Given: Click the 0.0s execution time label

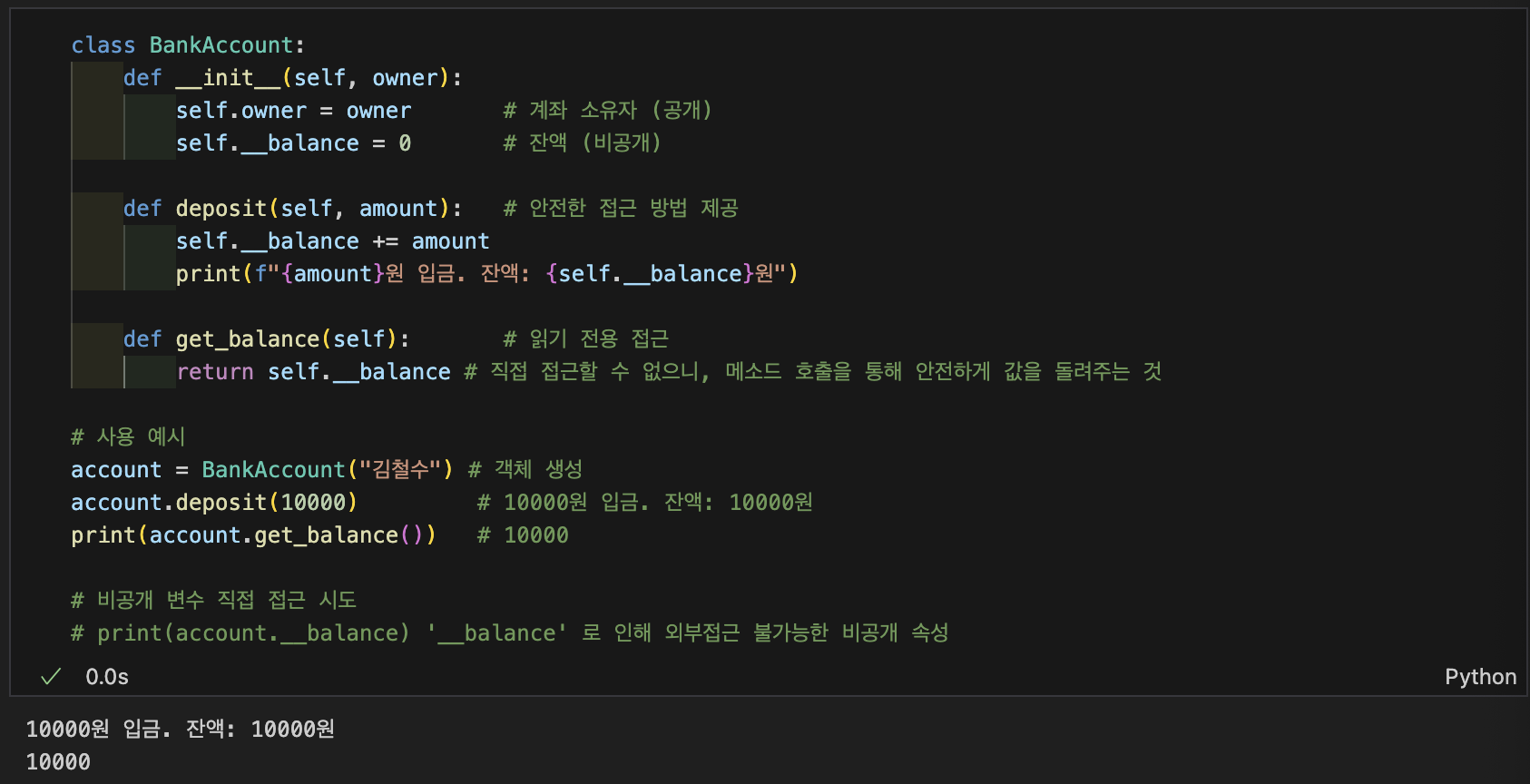Looking at the screenshot, I should tap(107, 677).
